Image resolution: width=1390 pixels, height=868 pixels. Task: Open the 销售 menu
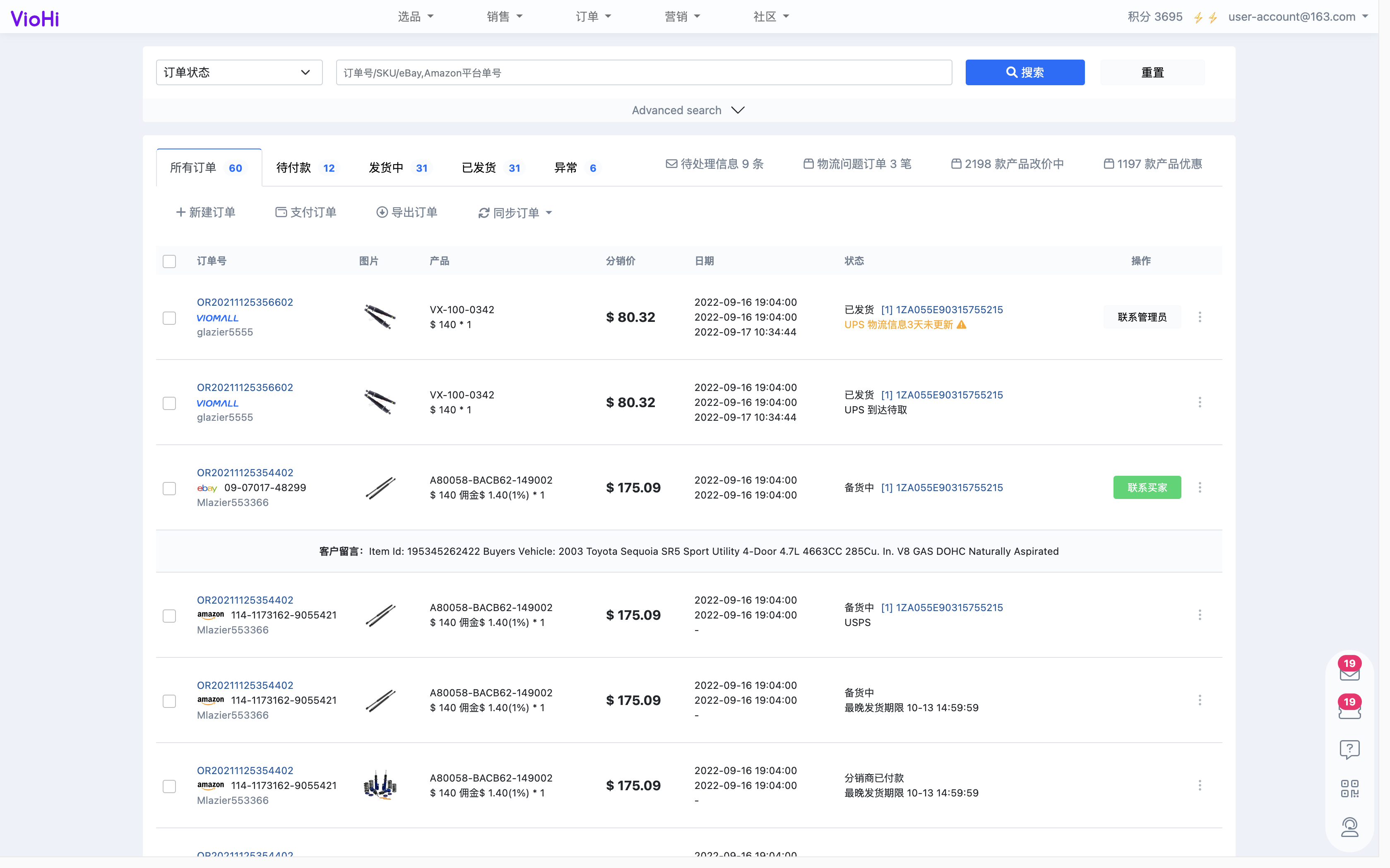point(504,17)
